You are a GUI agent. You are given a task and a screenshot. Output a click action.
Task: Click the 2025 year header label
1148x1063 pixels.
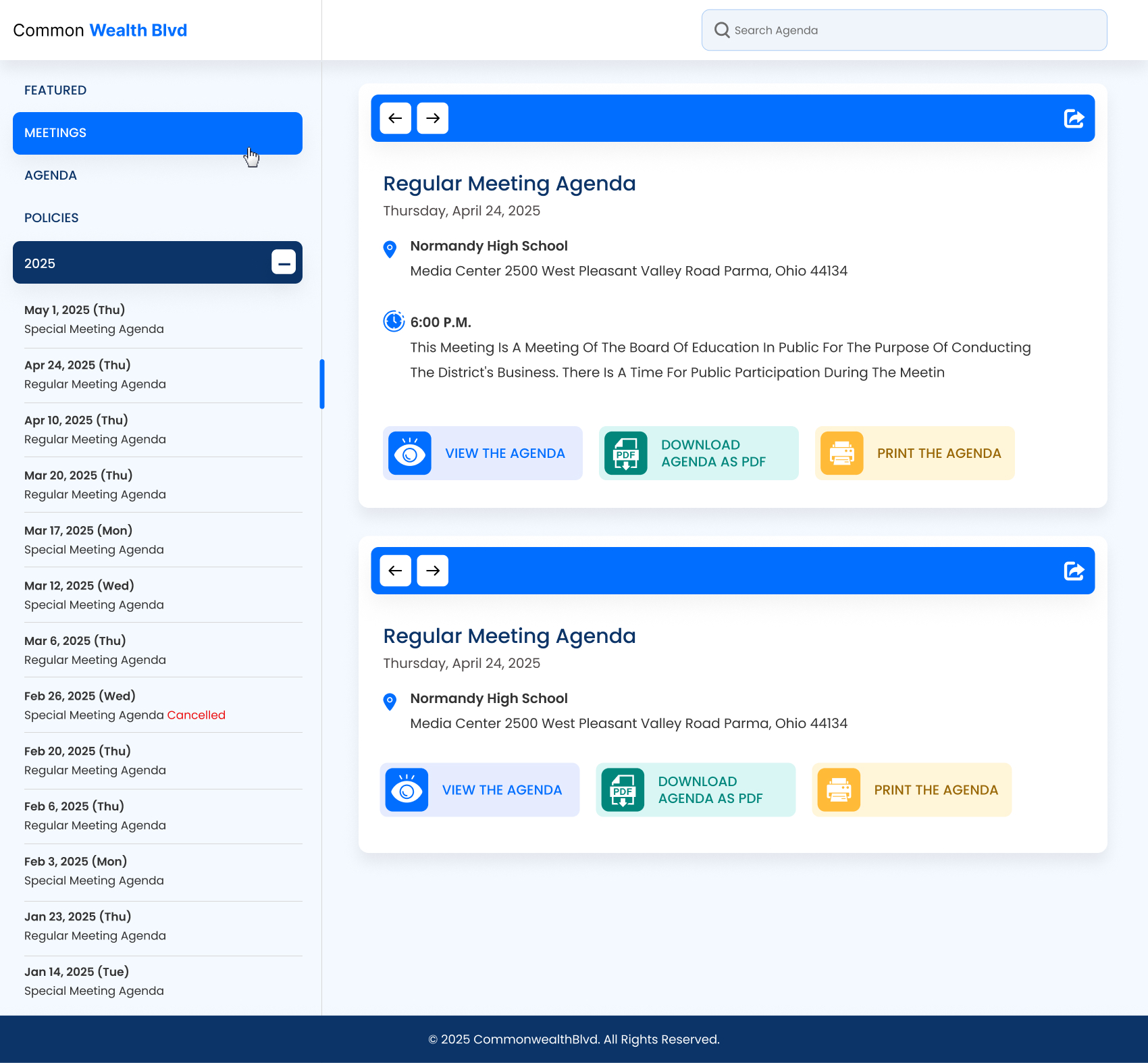[x=40, y=263]
